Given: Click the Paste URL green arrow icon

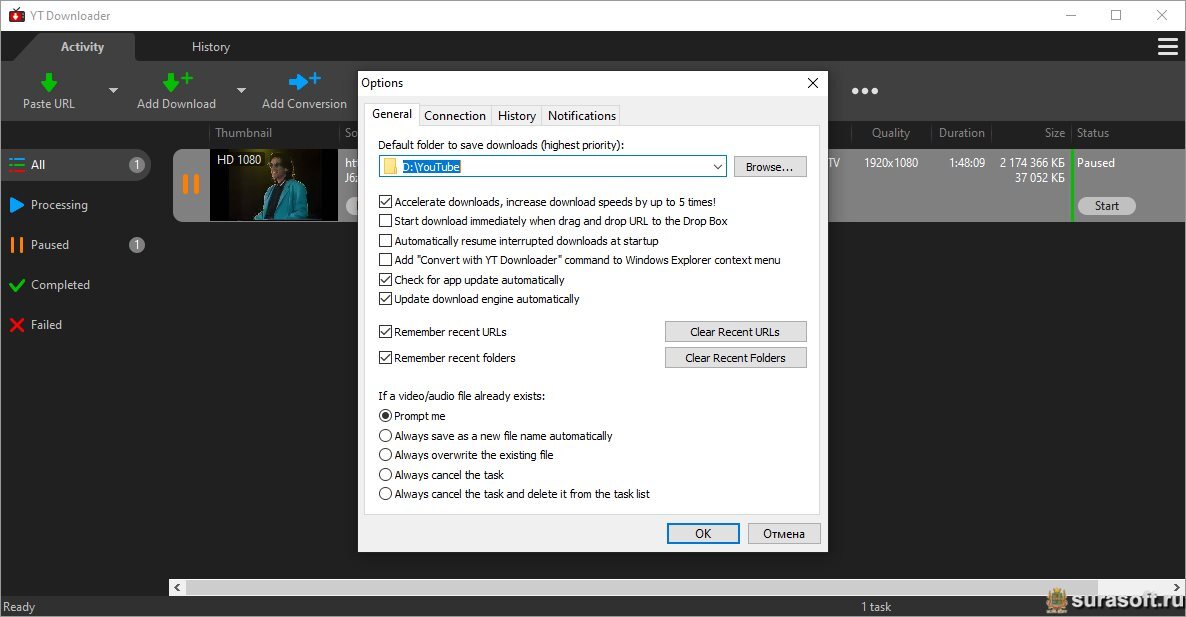Looking at the screenshot, I should (x=49, y=82).
